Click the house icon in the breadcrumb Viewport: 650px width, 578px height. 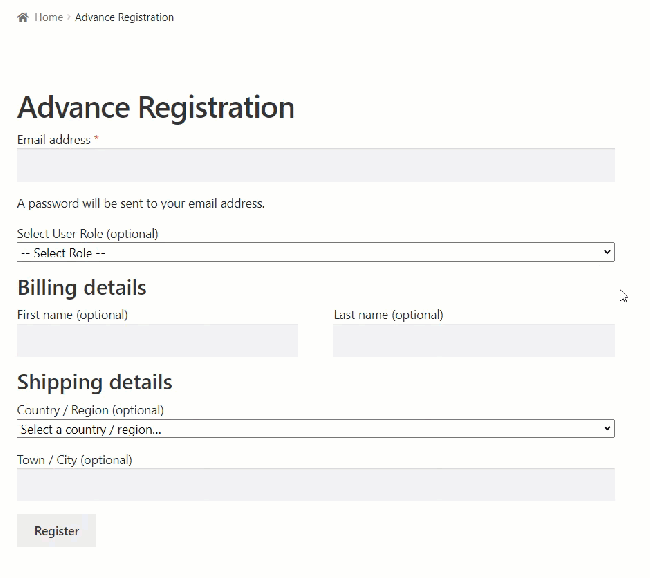[23, 17]
